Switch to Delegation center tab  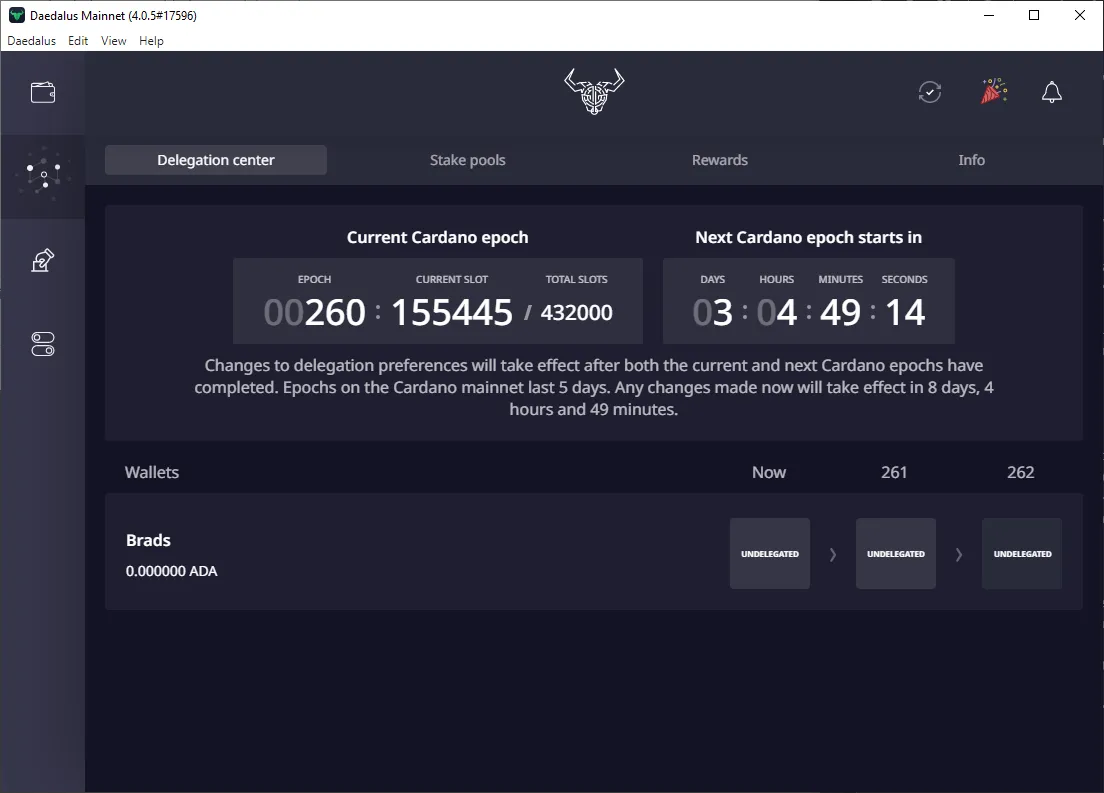pyautogui.click(x=215, y=160)
